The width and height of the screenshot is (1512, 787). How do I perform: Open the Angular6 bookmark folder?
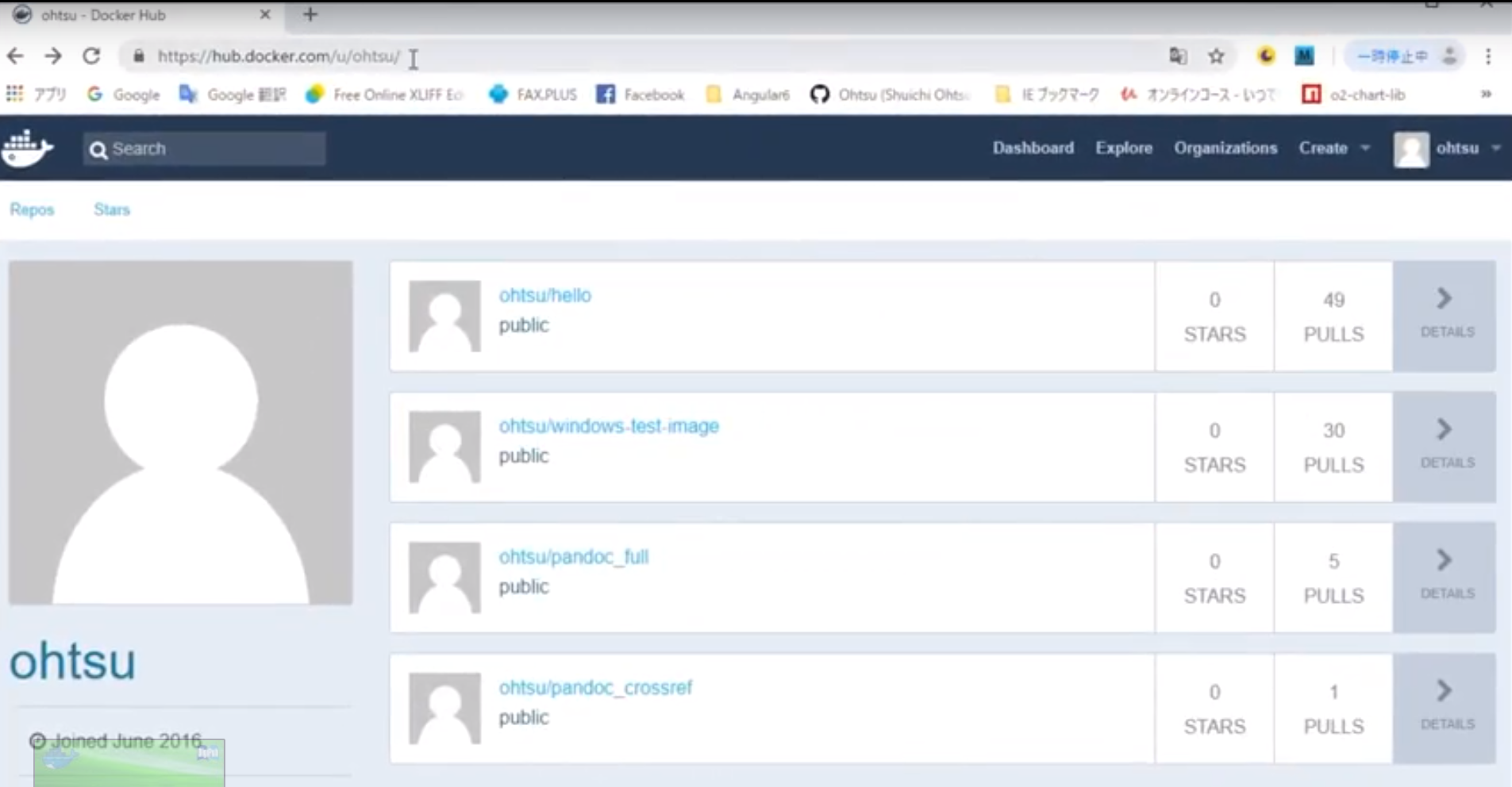(x=748, y=94)
